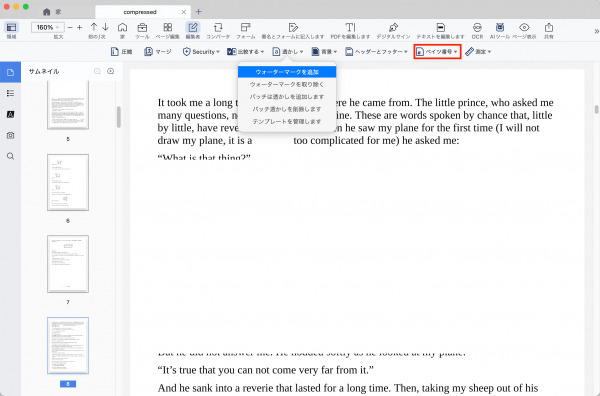This screenshot has height=396, width=600.
Task: Open the background (背景) dropdown
Action: (324, 52)
